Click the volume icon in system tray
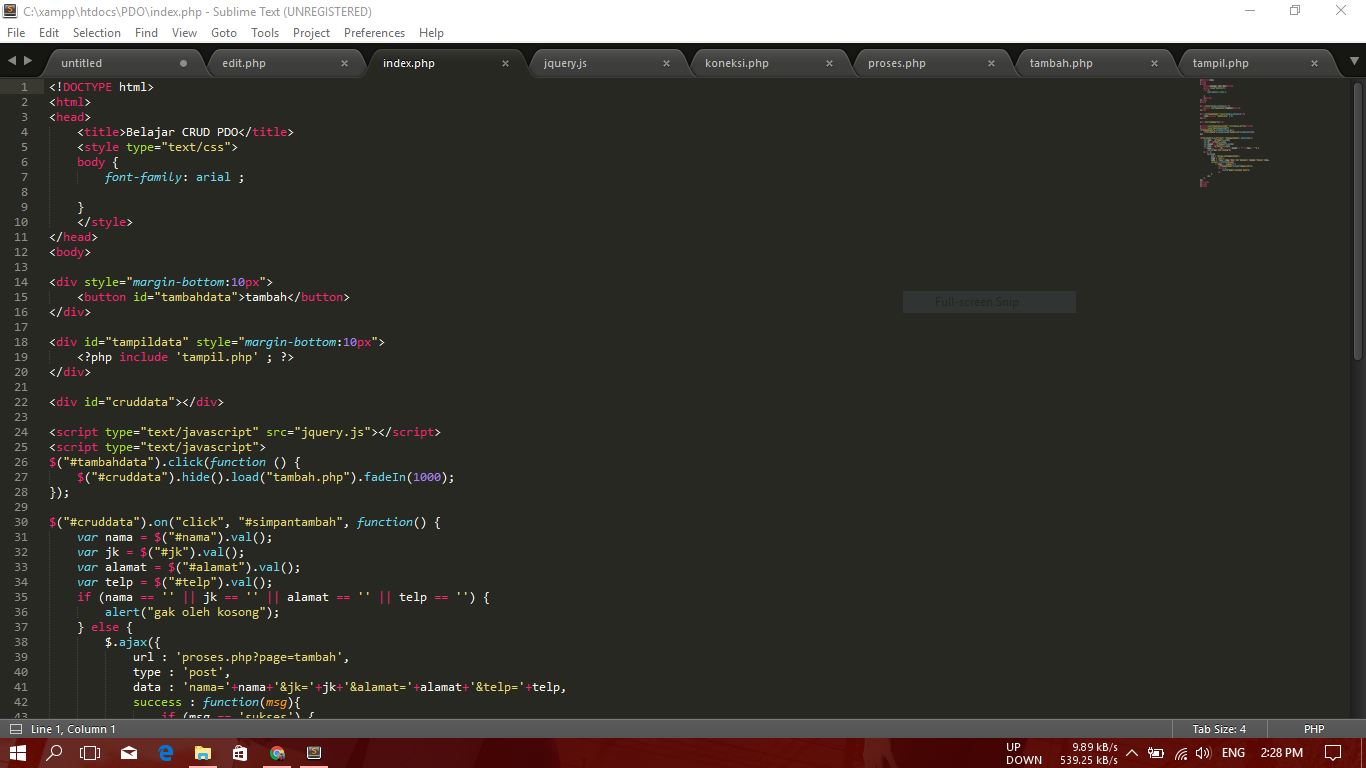 [1203, 755]
